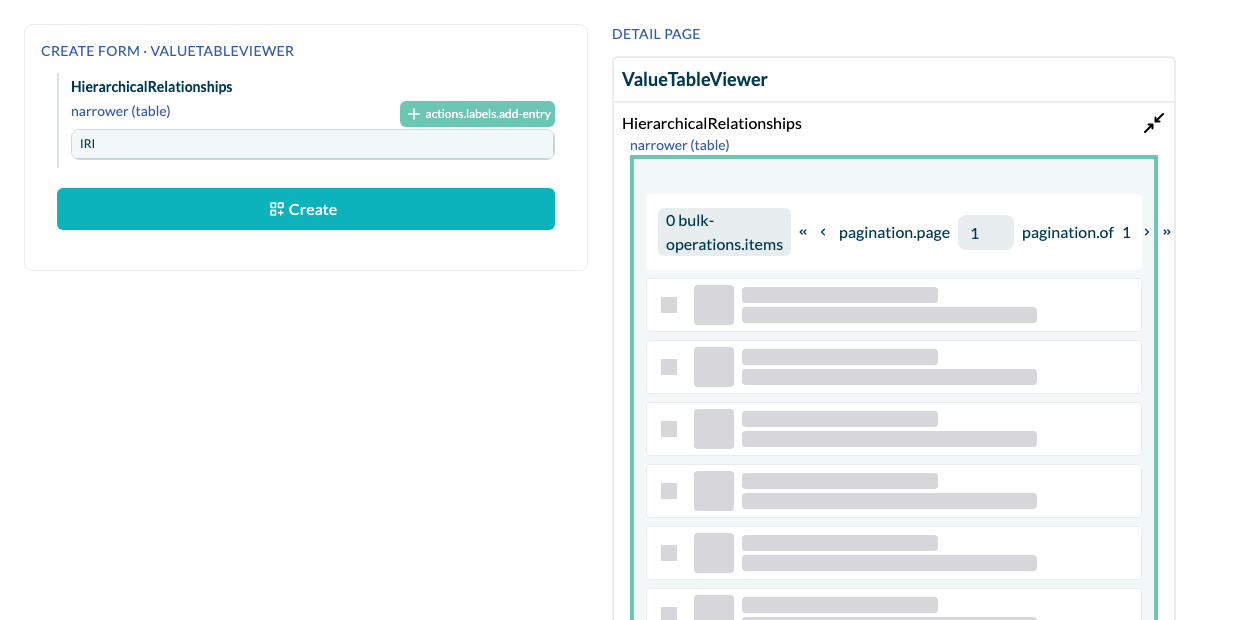Click the 'ValueTableViewer' title in detail page
This screenshot has width=1240, height=620.
[694, 79]
